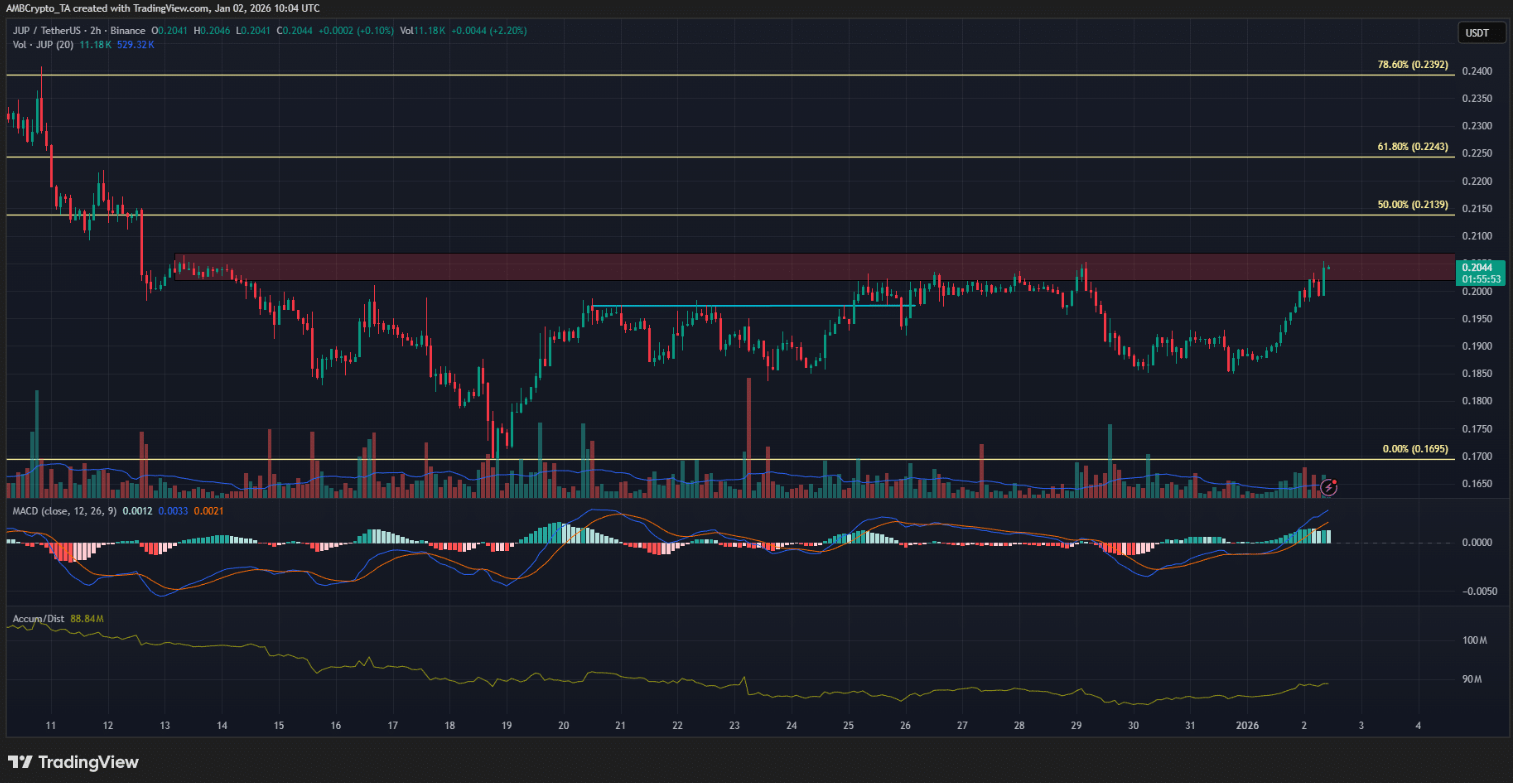Click the 25 date on time axis

(x=849, y=725)
